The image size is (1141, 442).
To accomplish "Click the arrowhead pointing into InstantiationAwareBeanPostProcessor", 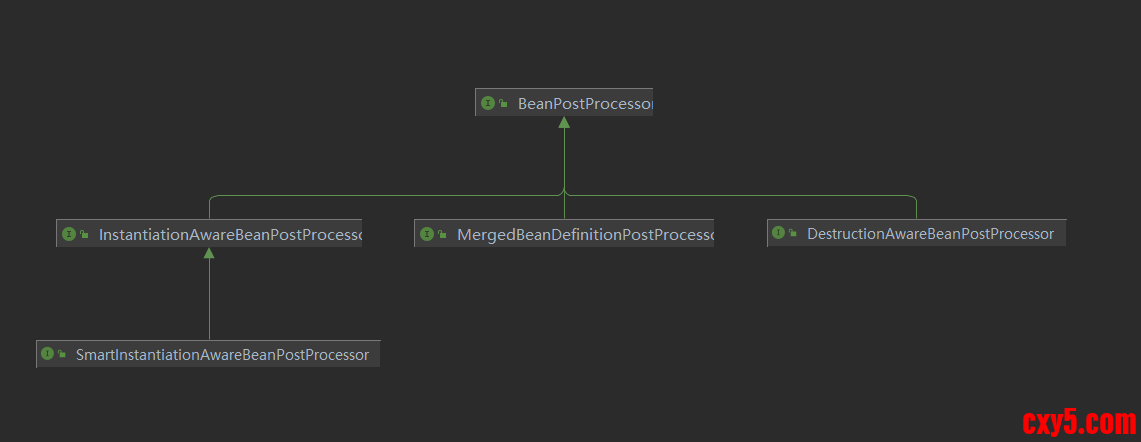I will pos(209,254).
